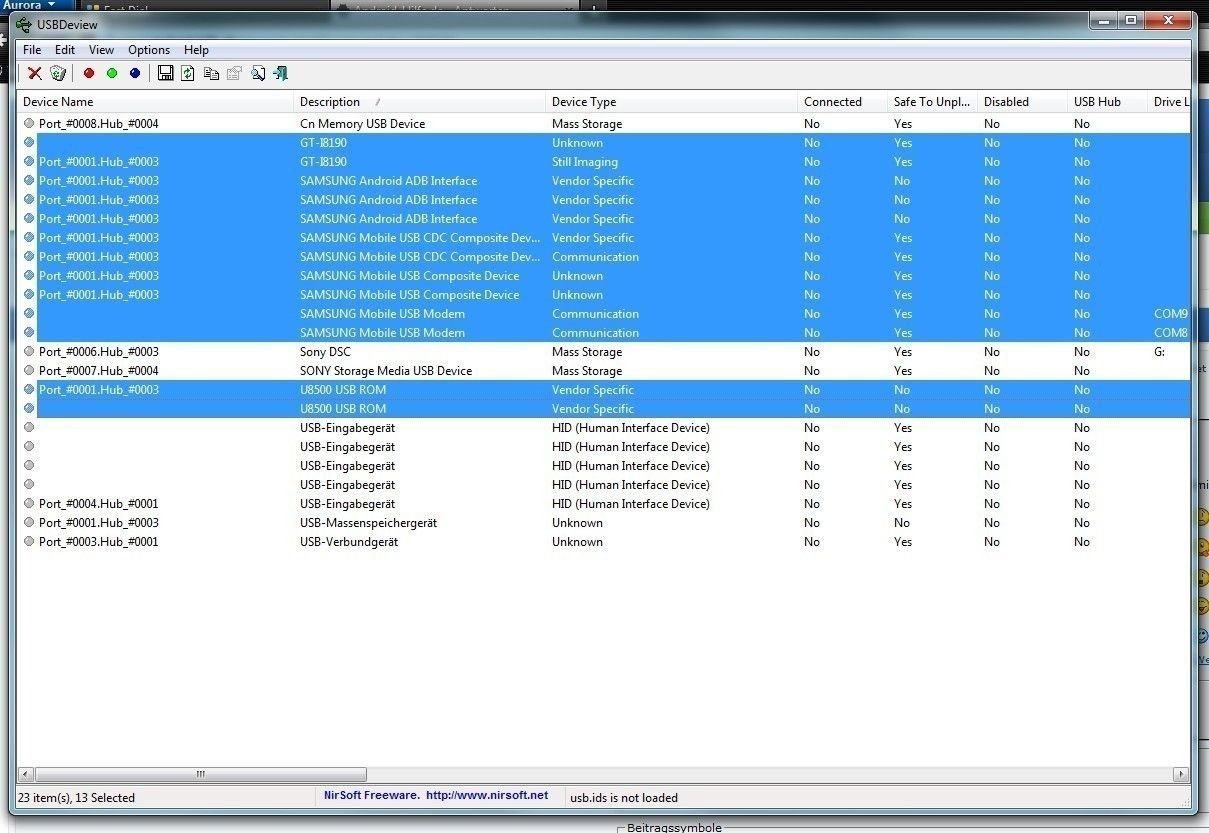Click status icon of SONY Storage Media row
1209x833 pixels.
29,371
